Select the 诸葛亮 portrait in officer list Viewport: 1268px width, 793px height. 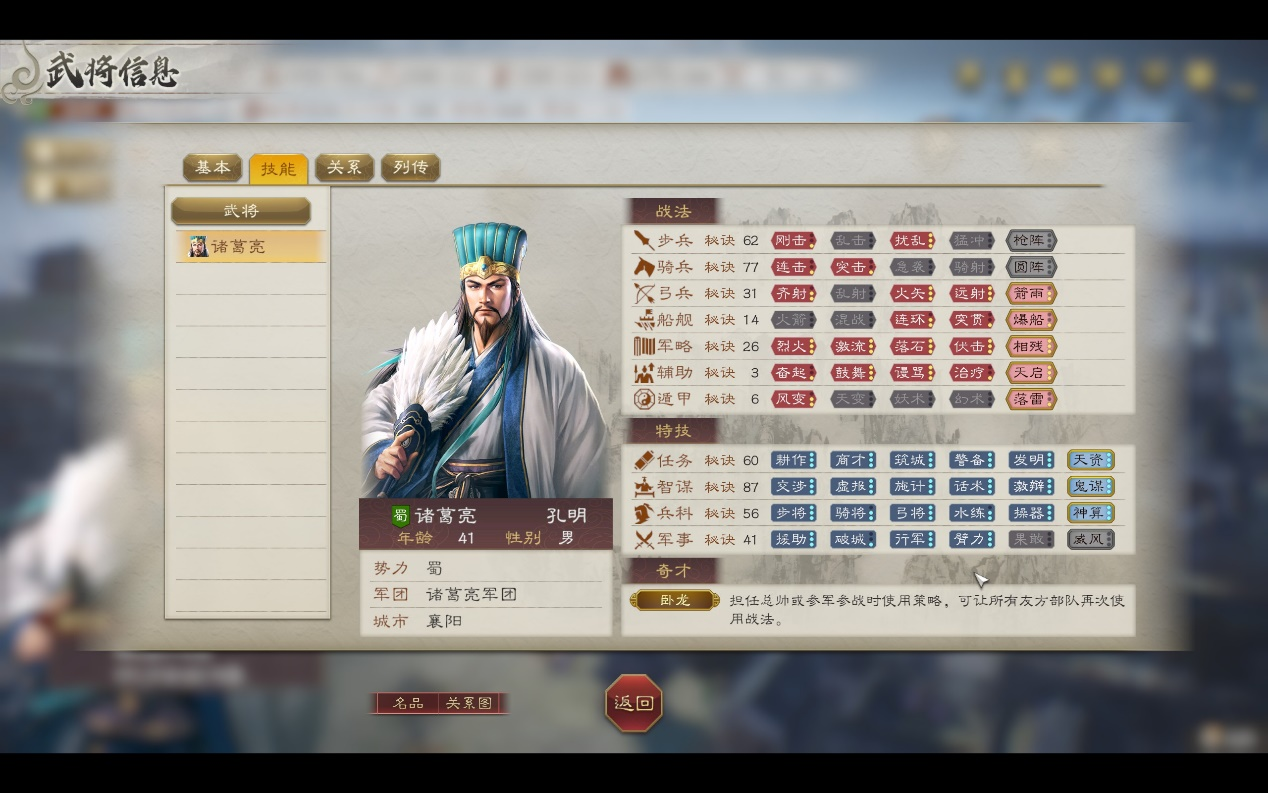point(197,246)
